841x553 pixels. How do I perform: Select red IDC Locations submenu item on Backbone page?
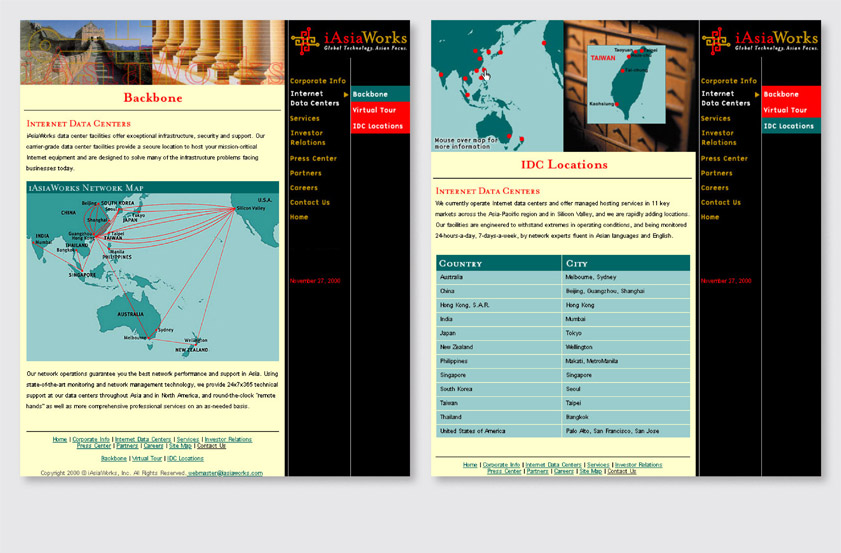click(x=380, y=126)
